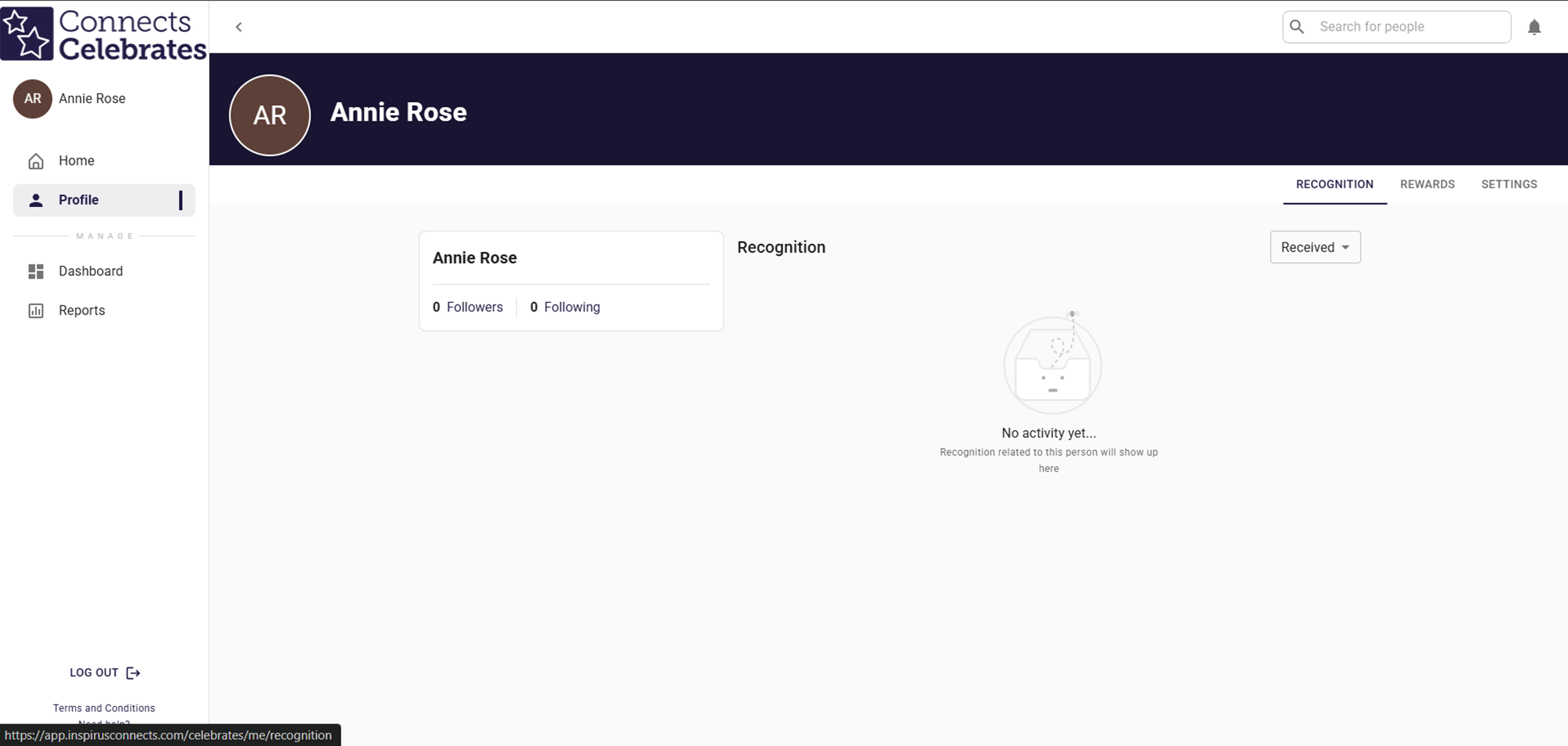
Task: Click the Recognition section heading
Action: pos(781,247)
